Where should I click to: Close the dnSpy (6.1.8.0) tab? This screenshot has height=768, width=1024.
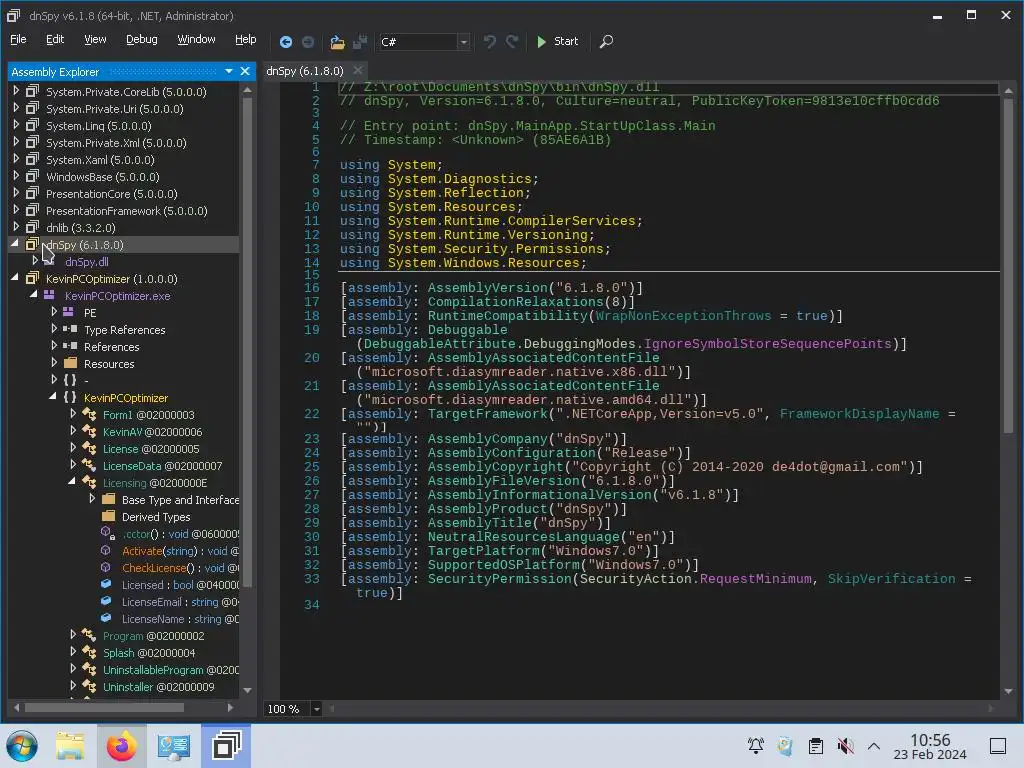coord(358,71)
